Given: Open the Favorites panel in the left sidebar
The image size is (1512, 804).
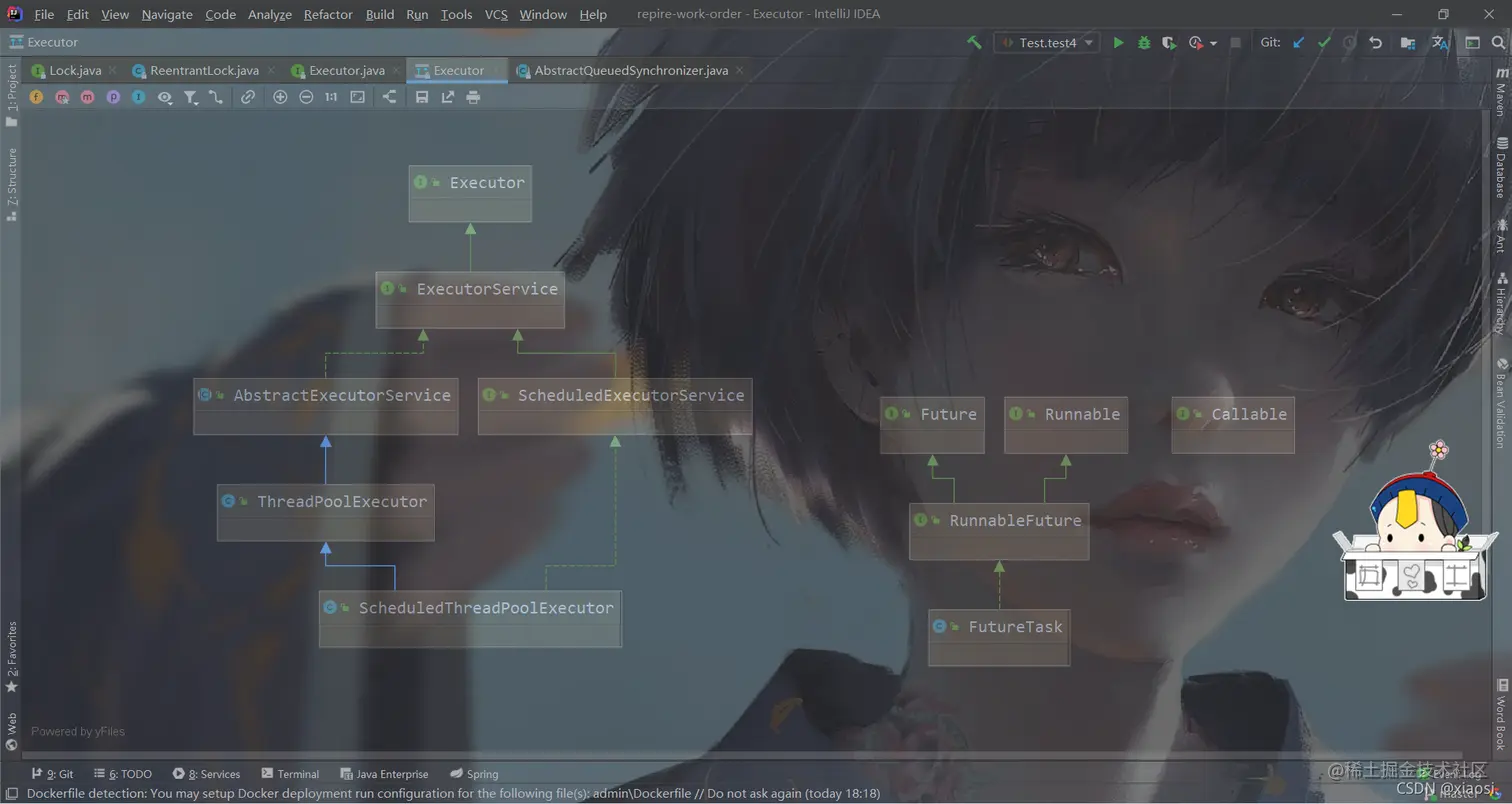Looking at the screenshot, I should click(x=12, y=656).
